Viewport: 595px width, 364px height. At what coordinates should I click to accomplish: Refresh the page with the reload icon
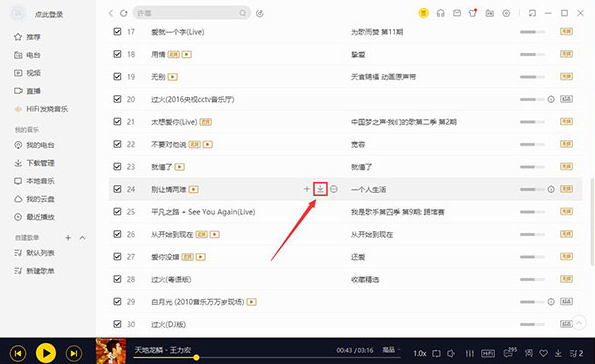pyautogui.click(x=124, y=13)
